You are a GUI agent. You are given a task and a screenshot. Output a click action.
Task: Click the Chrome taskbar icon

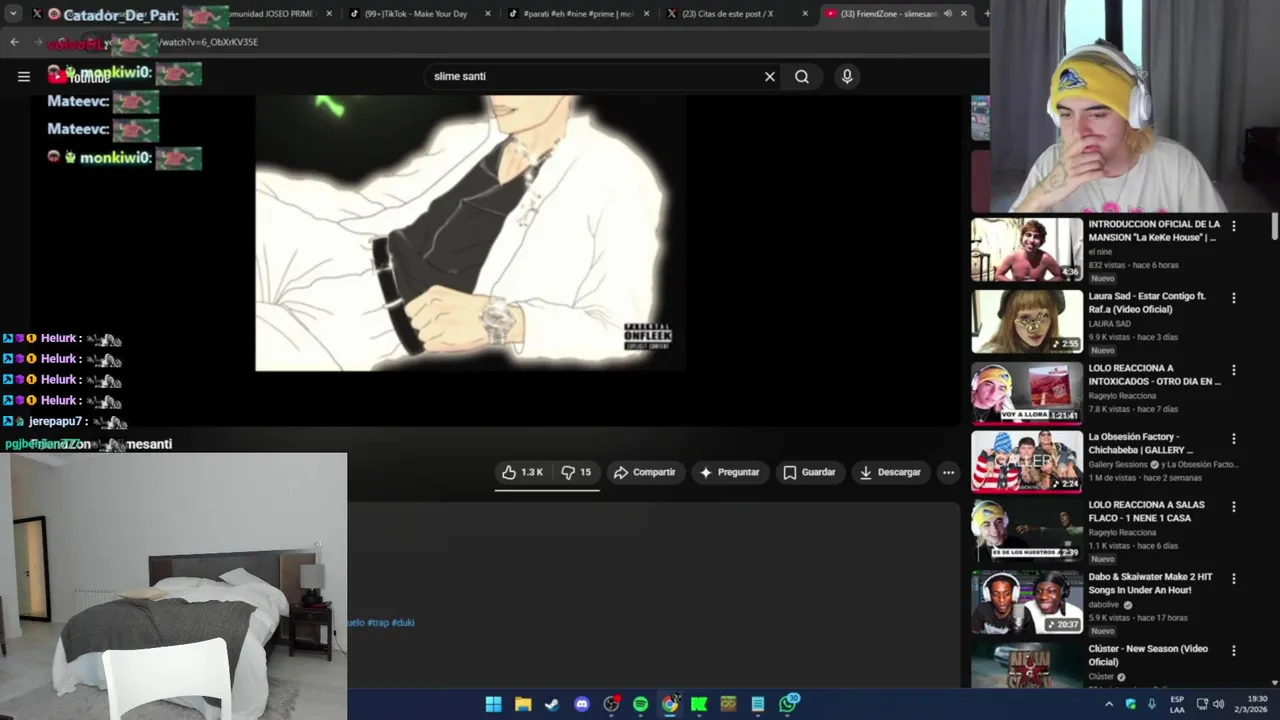click(670, 704)
